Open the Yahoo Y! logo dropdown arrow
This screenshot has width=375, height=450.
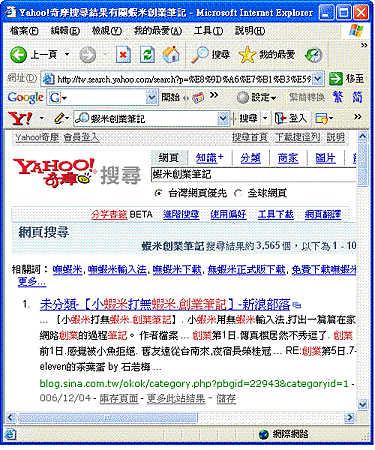[x=42, y=118]
